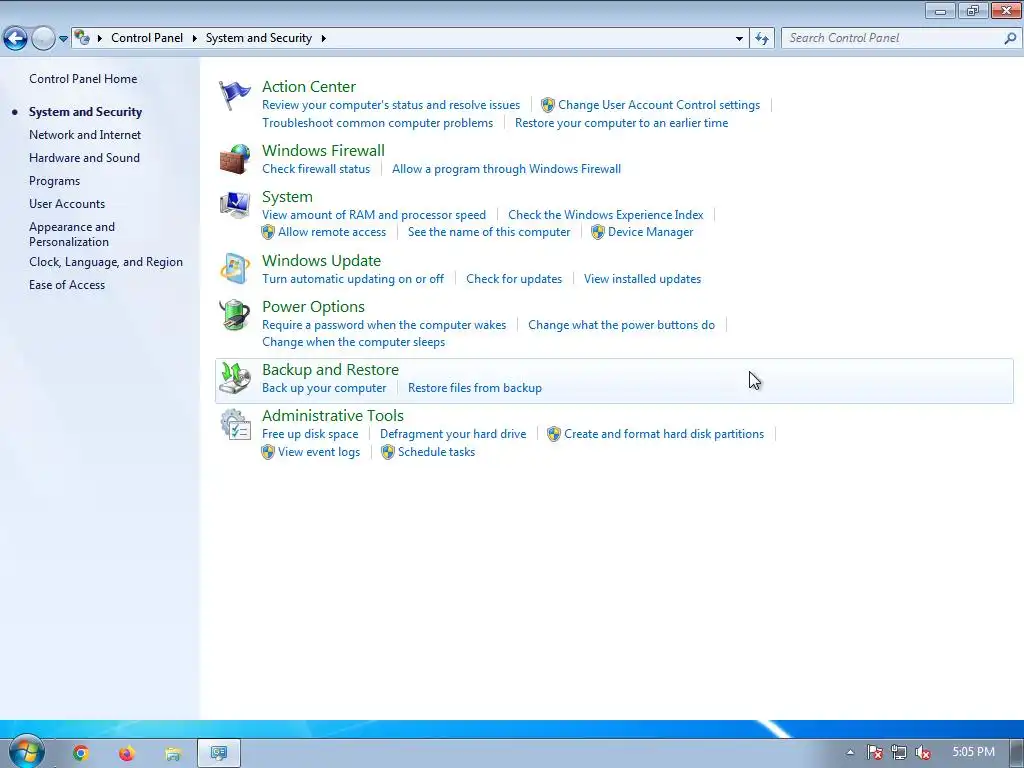The width and height of the screenshot is (1024, 768).
Task: Click the grayed Forward arrow button
Action: pos(43,39)
